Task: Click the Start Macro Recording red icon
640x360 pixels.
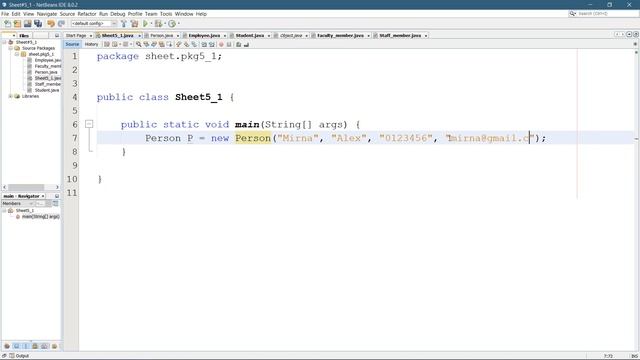Action: 221,44
